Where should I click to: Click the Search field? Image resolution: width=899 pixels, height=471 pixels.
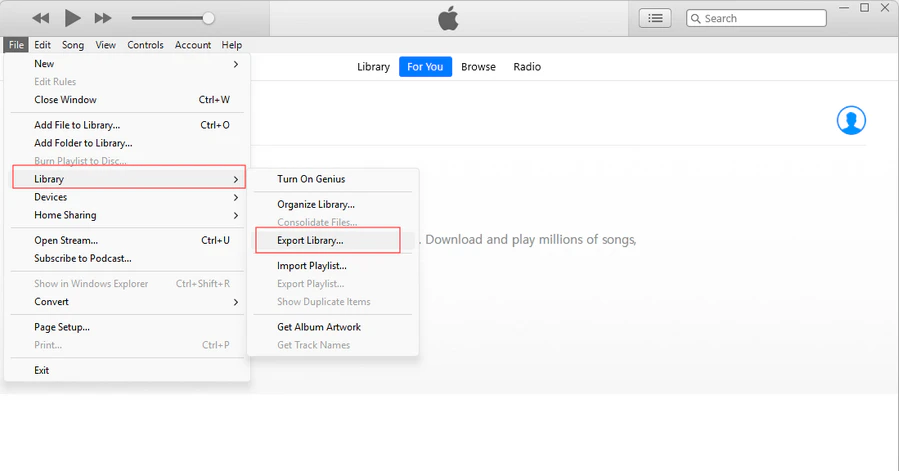tap(756, 18)
